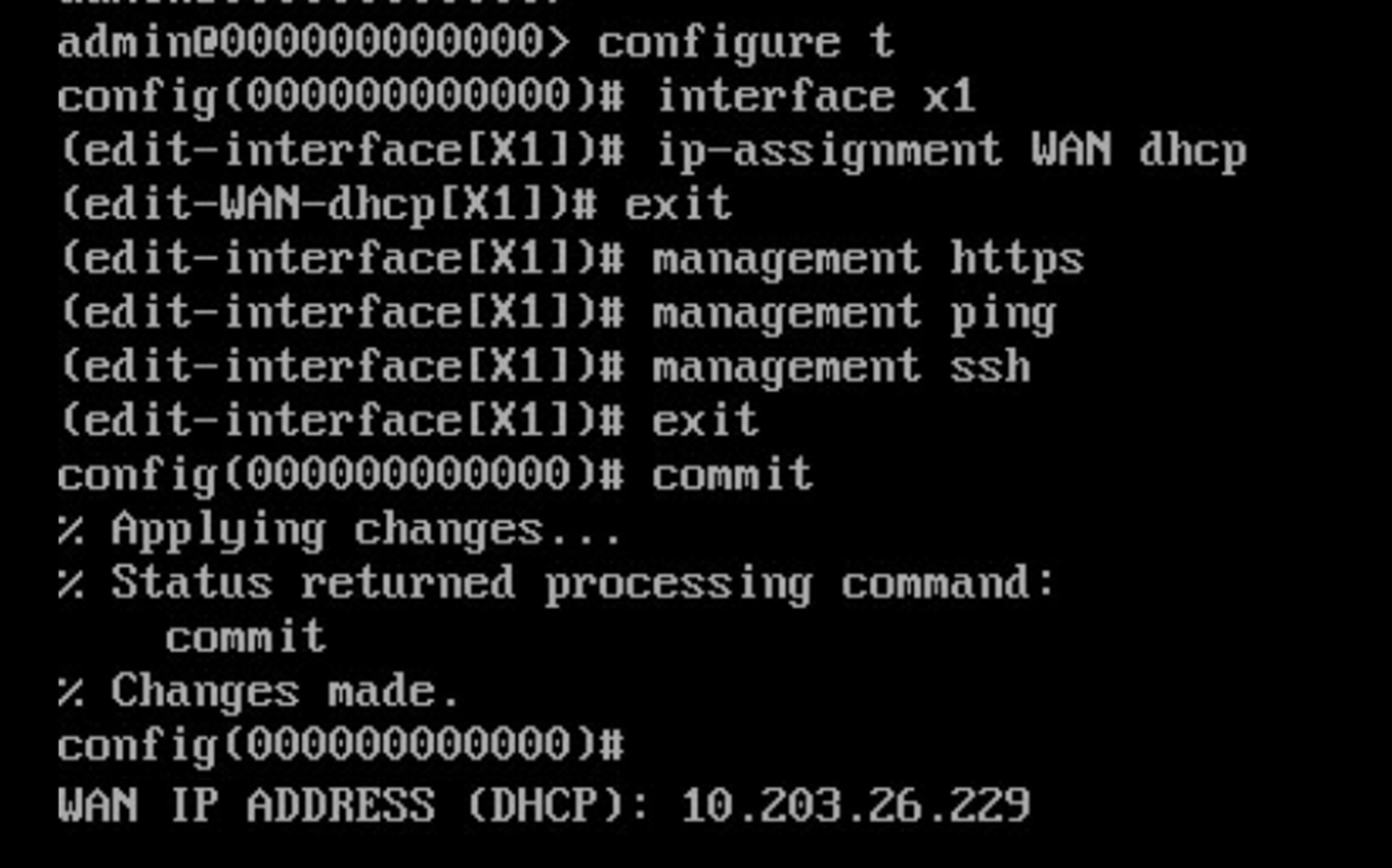Screen dimensions: 1392x868
Task: Click the 'https' word in the terminal
Action: 1015,260
